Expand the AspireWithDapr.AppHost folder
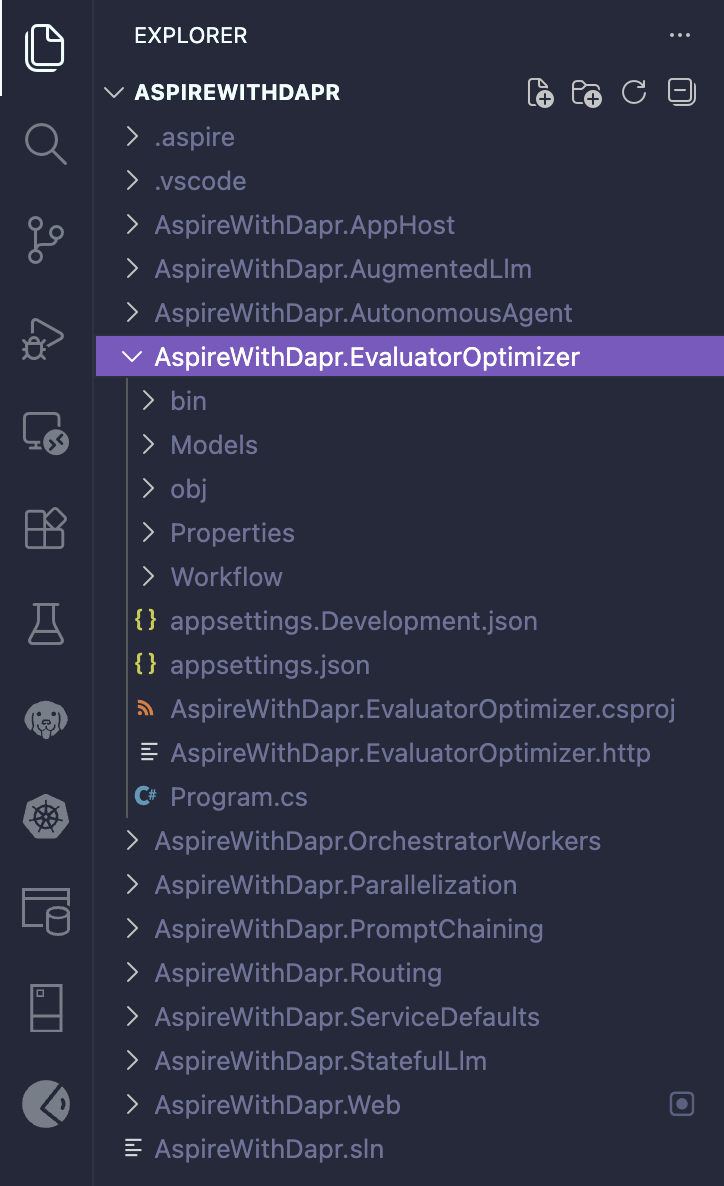Image resolution: width=724 pixels, height=1186 pixels. (x=304, y=225)
